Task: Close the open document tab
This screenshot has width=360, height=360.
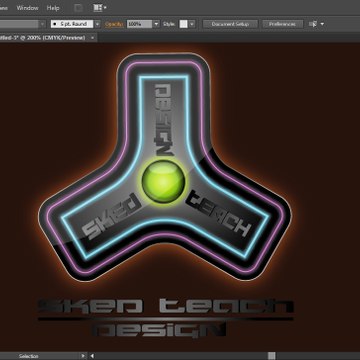Action: pos(93,38)
